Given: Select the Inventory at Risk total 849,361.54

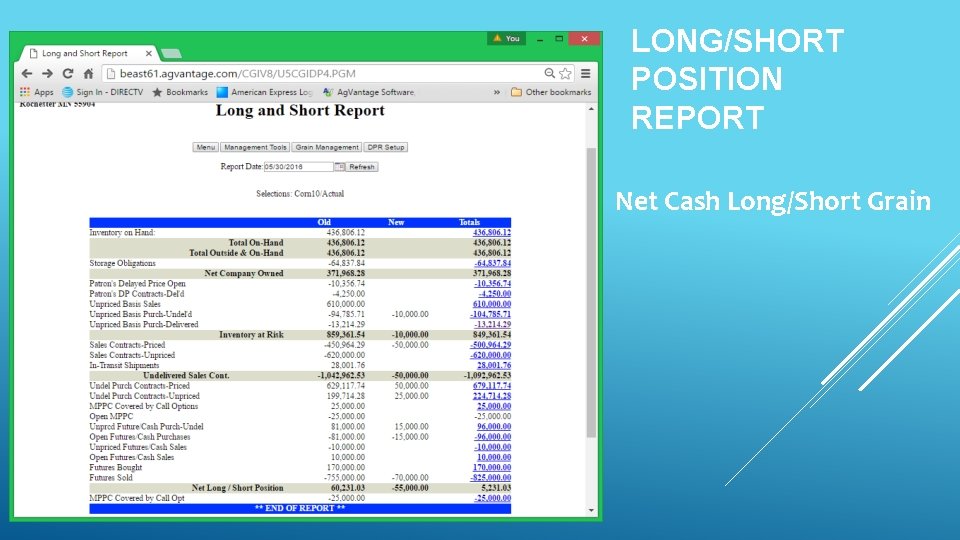Looking at the screenshot, I should tap(492, 335).
